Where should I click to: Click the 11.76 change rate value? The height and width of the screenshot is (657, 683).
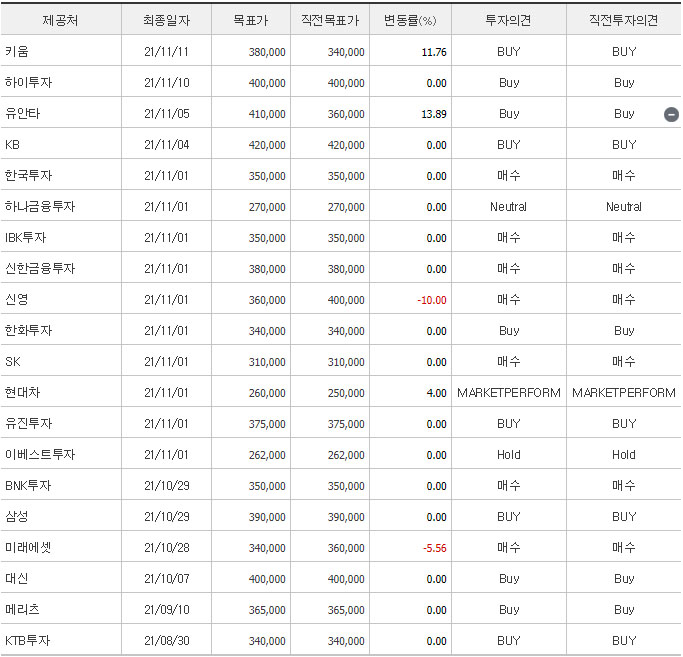coord(434,52)
